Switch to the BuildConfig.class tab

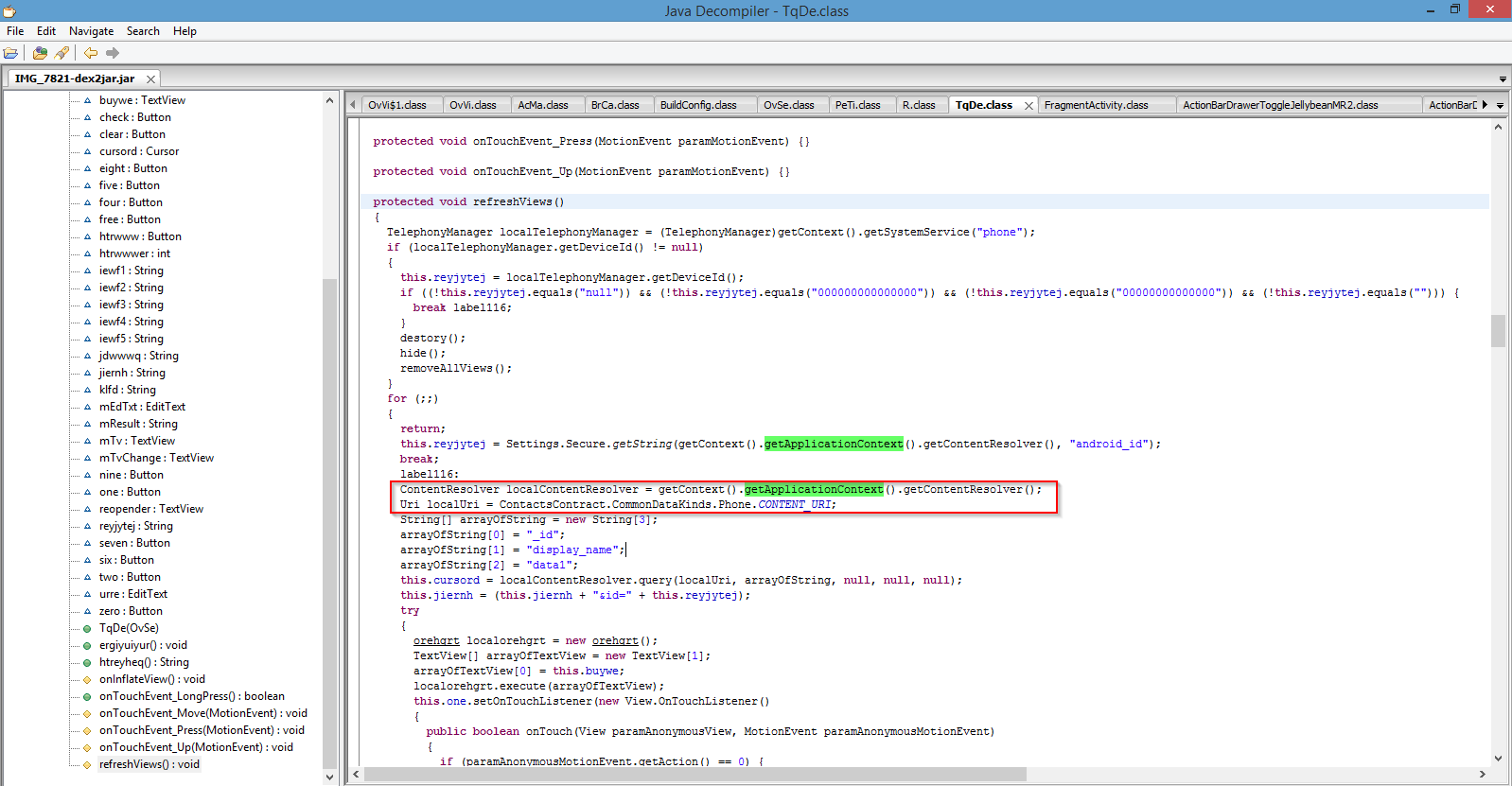point(698,105)
